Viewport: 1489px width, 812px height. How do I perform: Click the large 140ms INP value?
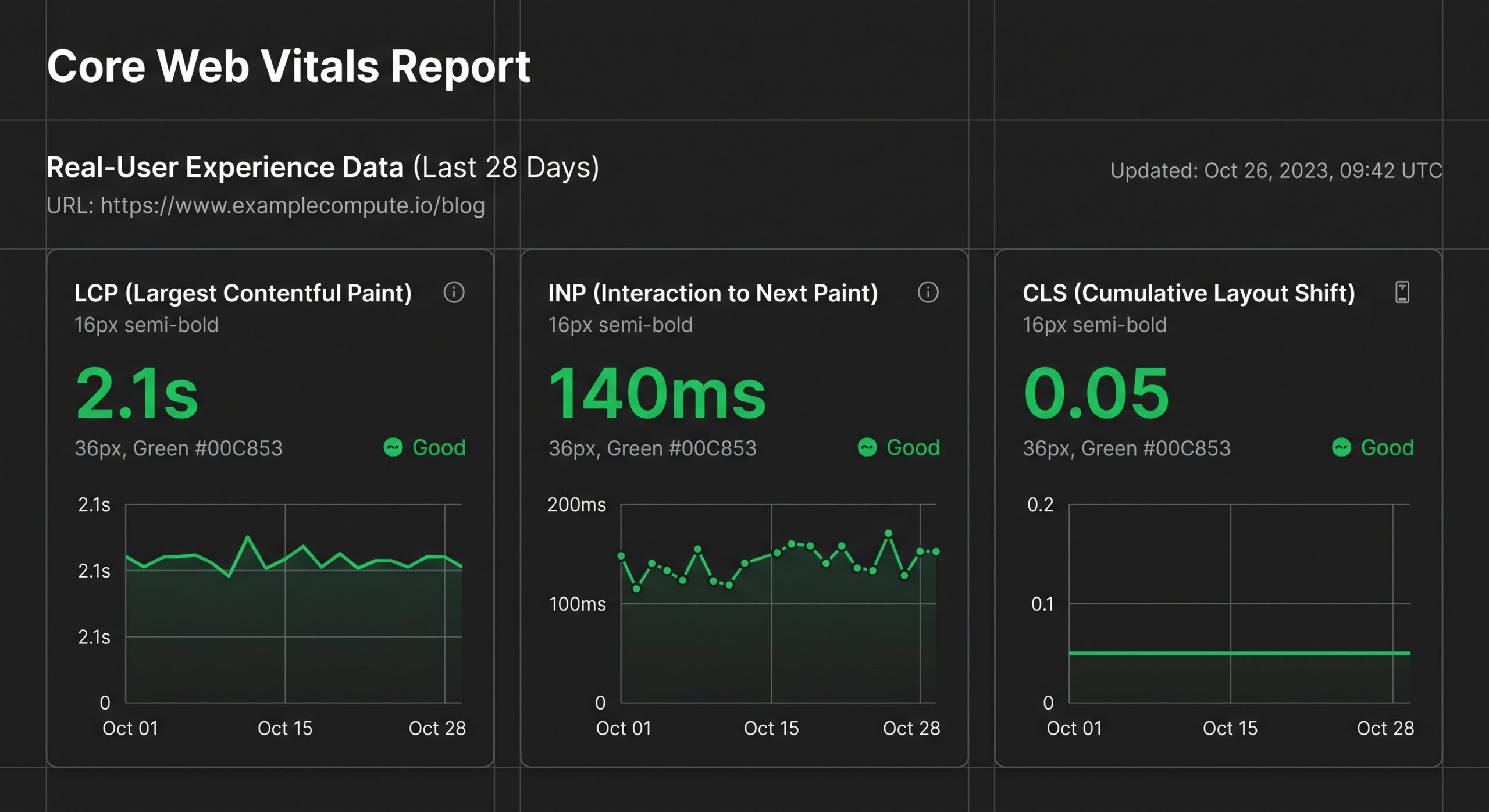657,393
